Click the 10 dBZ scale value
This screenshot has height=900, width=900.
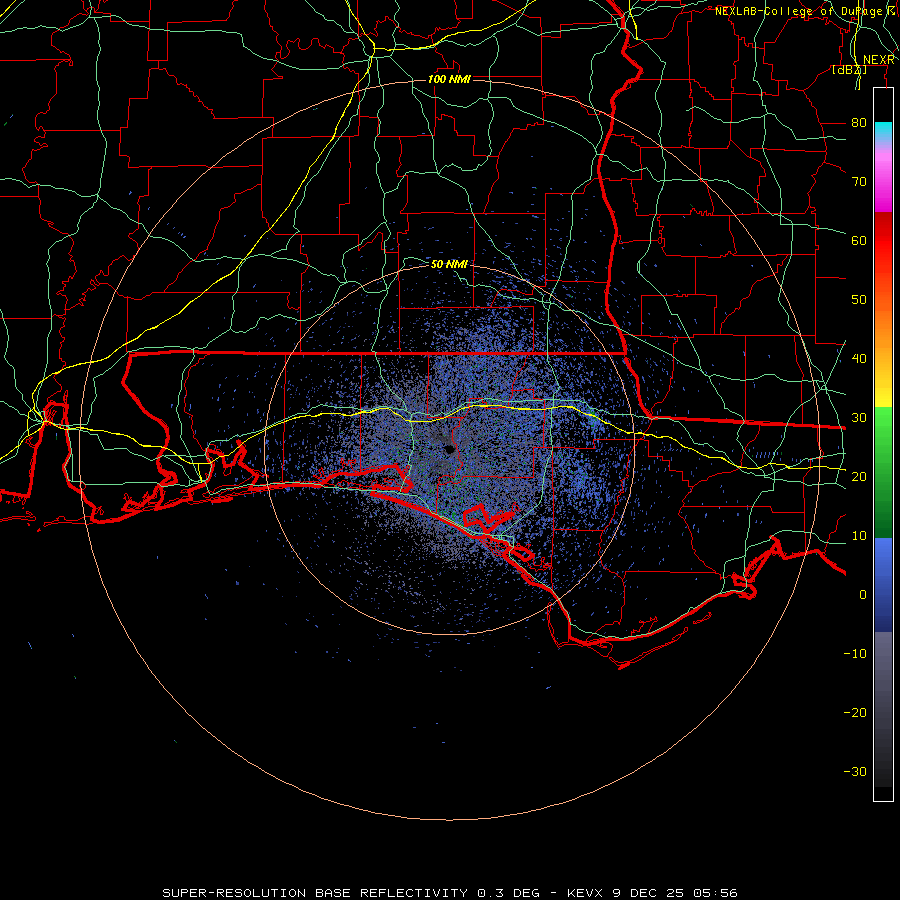pos(859,536)
